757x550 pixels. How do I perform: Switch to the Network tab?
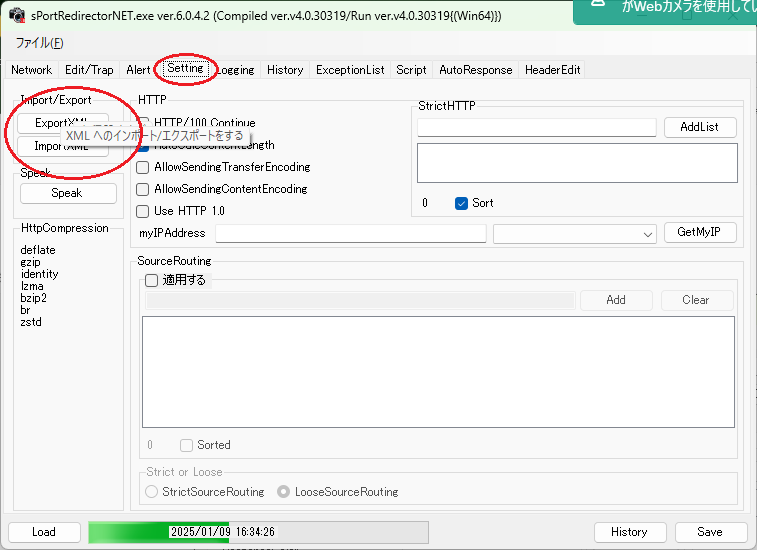(x=31, y=70)
